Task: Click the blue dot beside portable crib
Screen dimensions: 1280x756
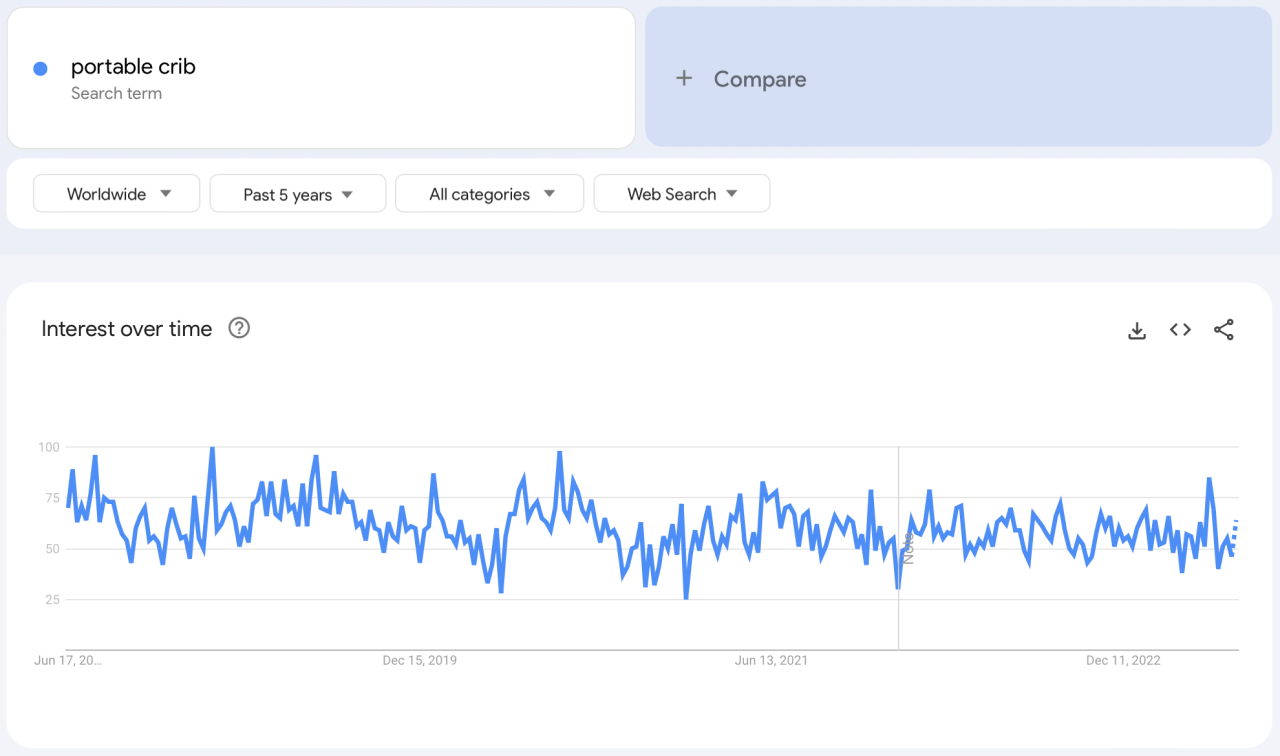Action: pos(40,68)
